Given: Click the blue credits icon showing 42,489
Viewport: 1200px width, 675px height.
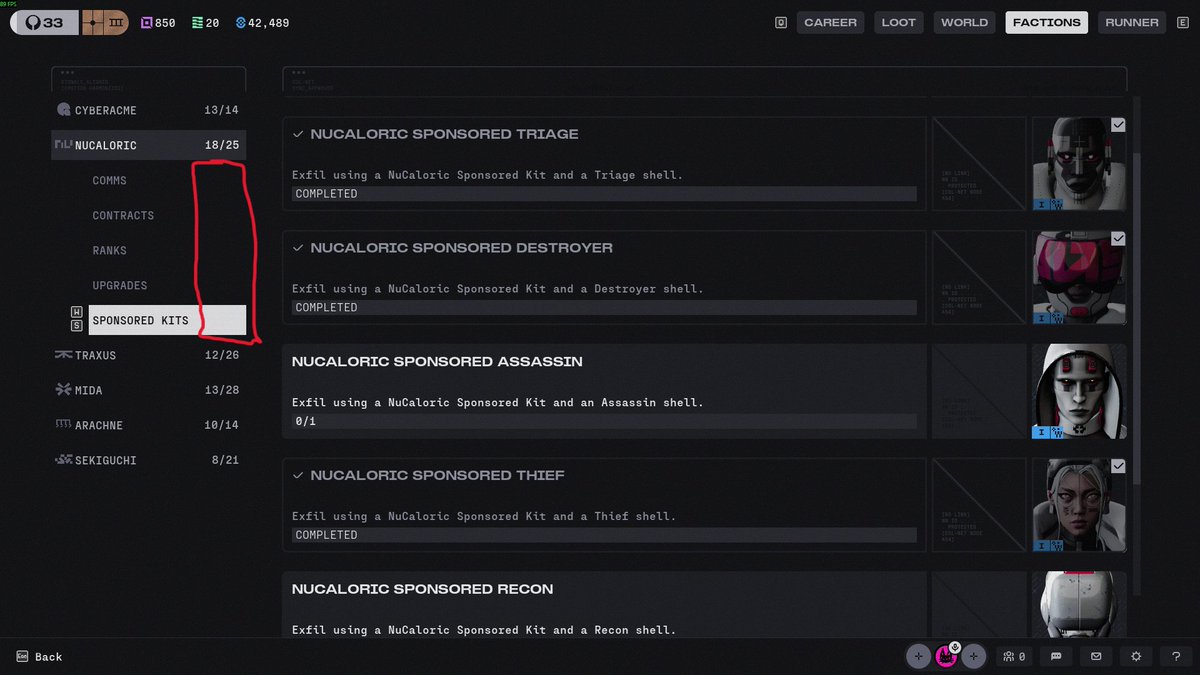Looking at the screenshot, I should pos(241,22).
